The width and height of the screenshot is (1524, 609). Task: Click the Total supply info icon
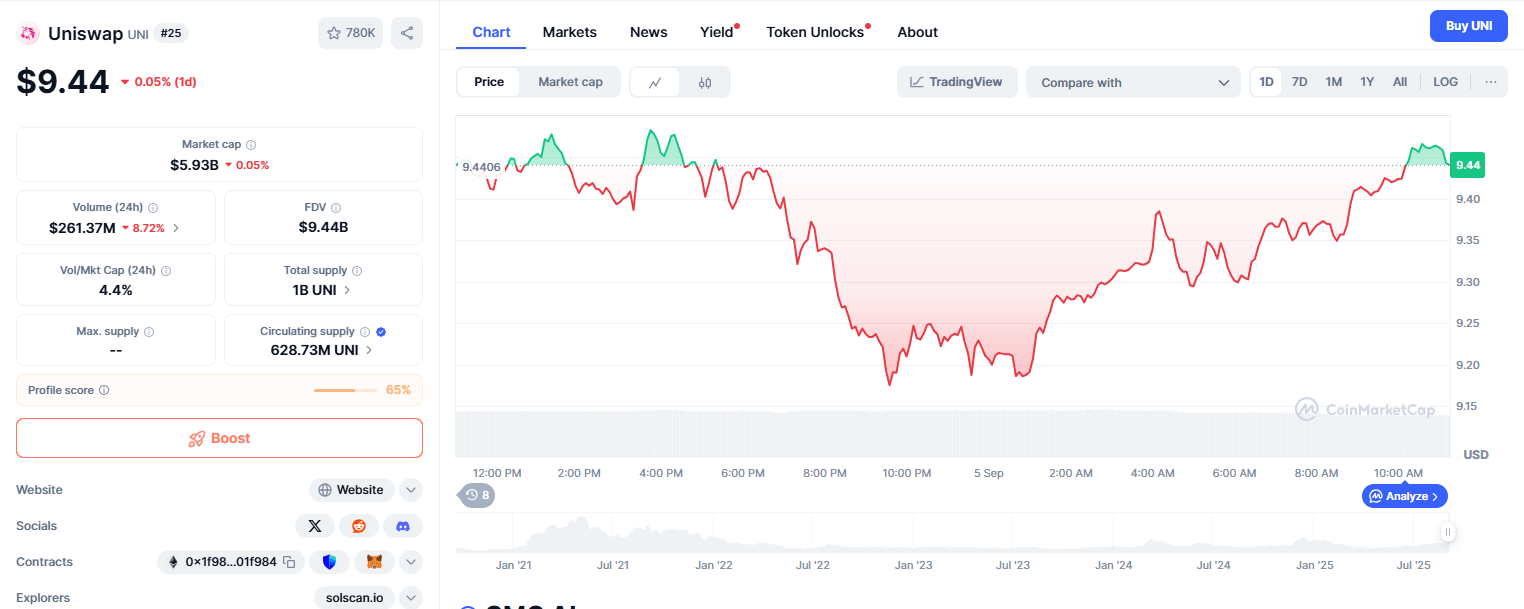click(357, 271)
